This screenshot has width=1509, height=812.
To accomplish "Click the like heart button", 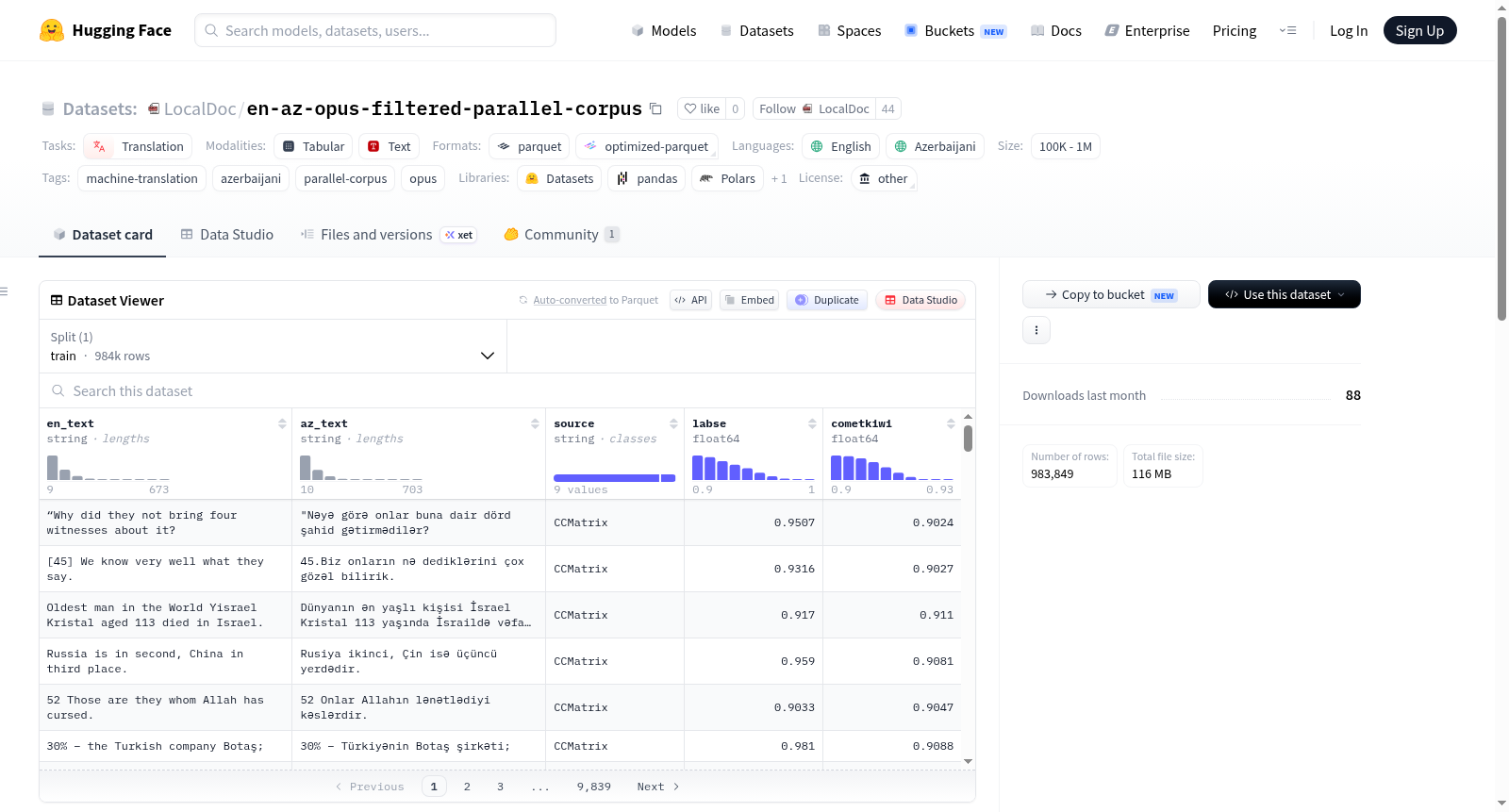I will tap(702, 108).
